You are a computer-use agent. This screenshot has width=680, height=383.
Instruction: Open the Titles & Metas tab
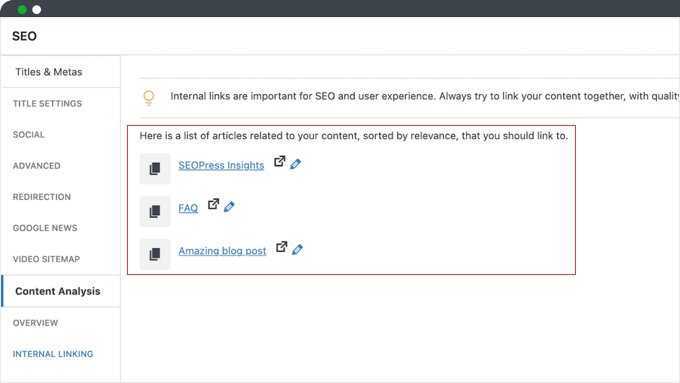click(61, 72)
